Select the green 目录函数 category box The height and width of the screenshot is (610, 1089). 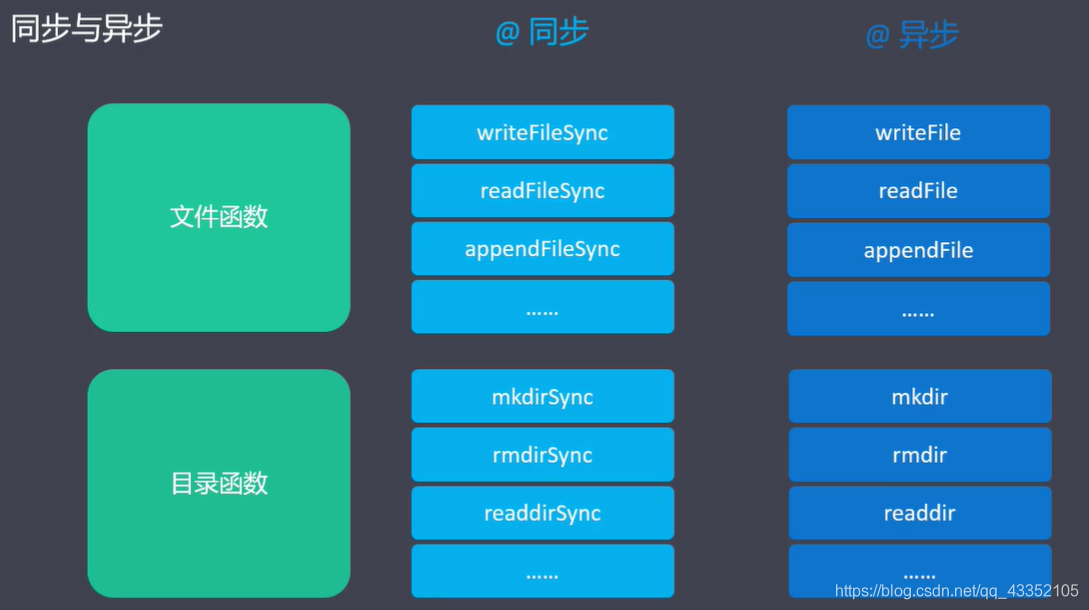219,484
